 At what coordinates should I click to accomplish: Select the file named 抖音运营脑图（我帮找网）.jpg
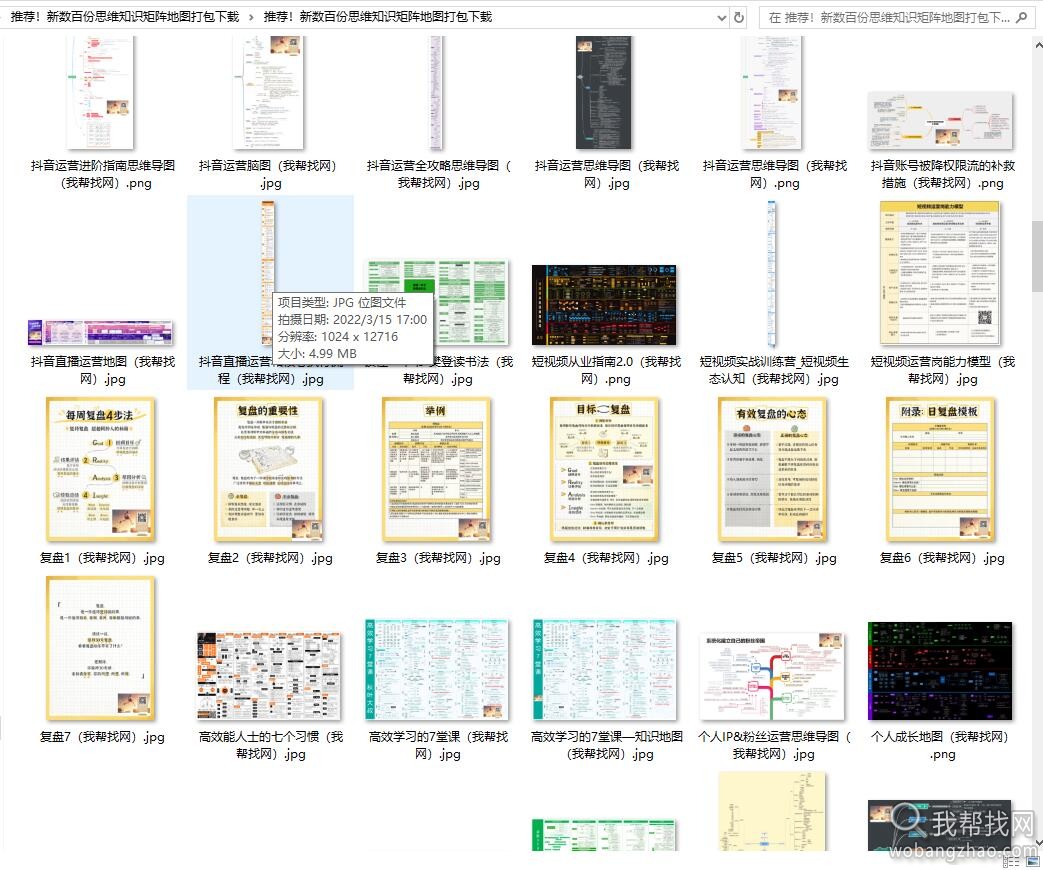click(268, 174)
